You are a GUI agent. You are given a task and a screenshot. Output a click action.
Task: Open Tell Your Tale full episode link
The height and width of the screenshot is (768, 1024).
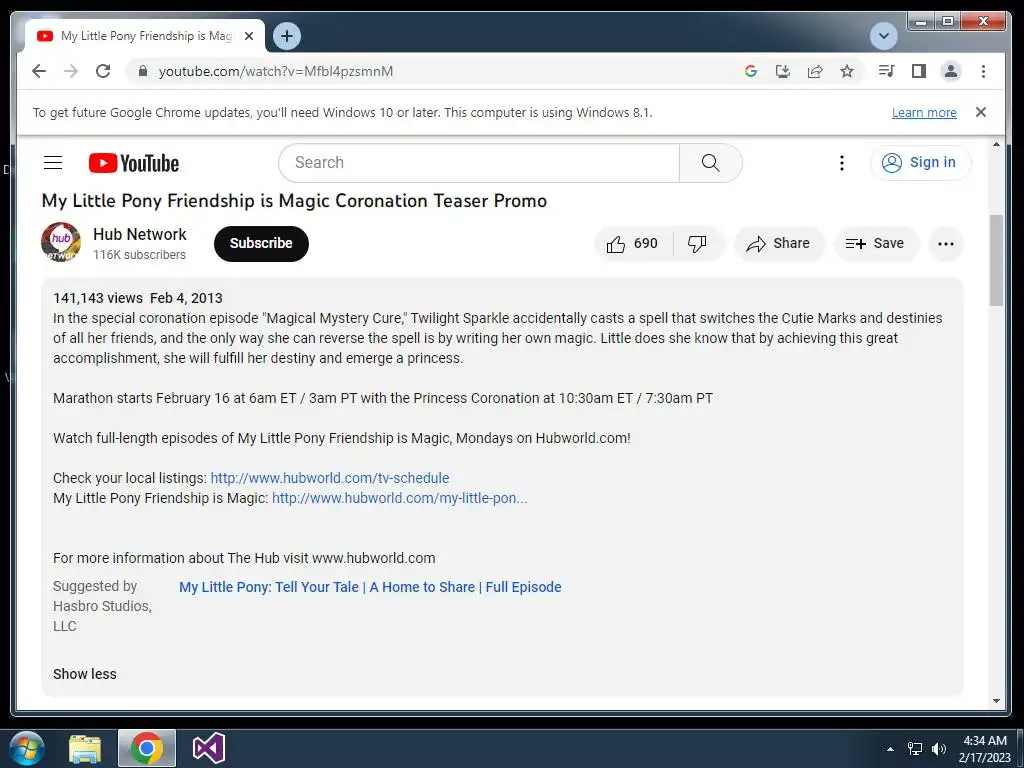tap(370, 587)
